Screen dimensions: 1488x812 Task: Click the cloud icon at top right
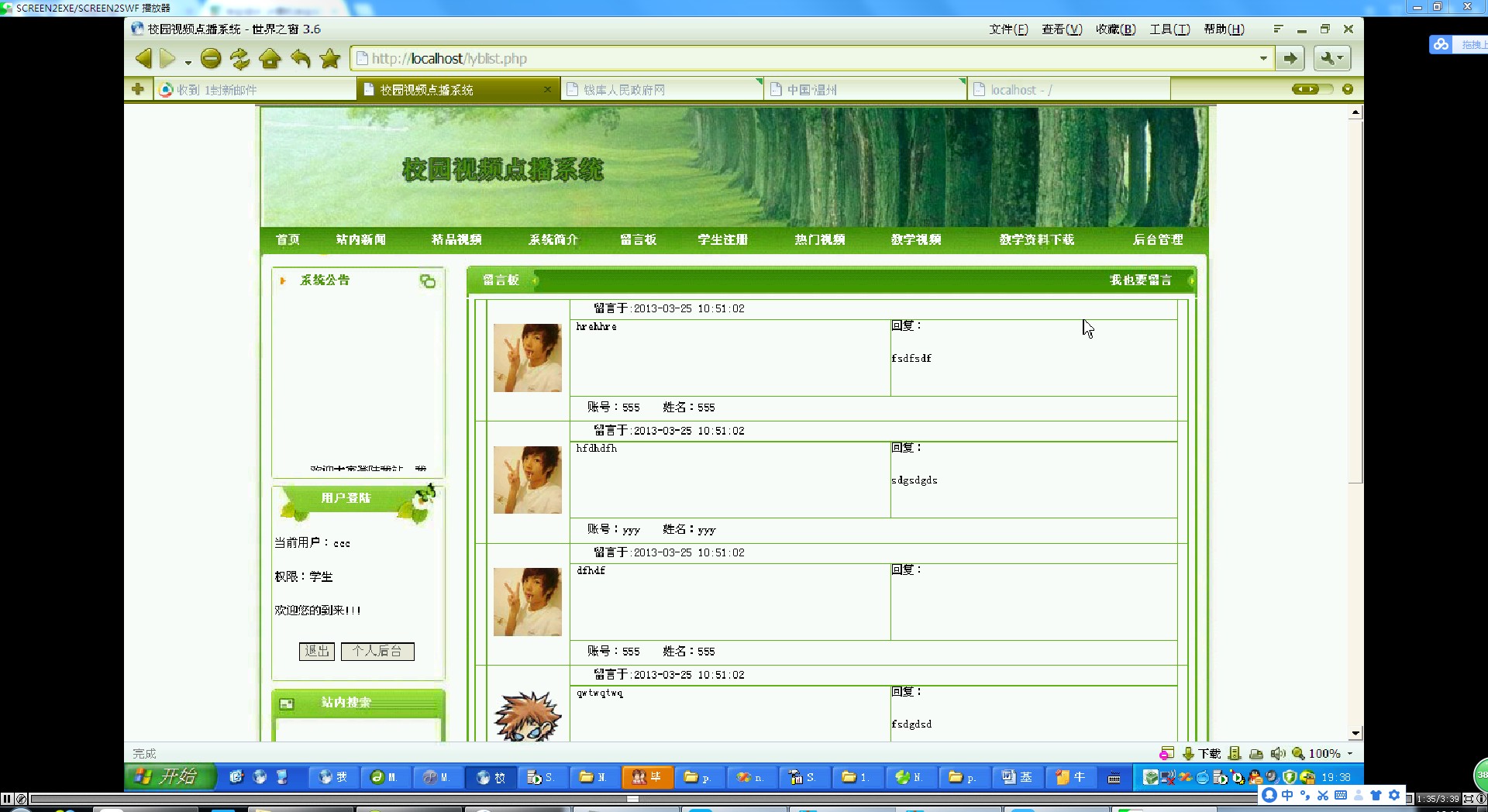1441,44
